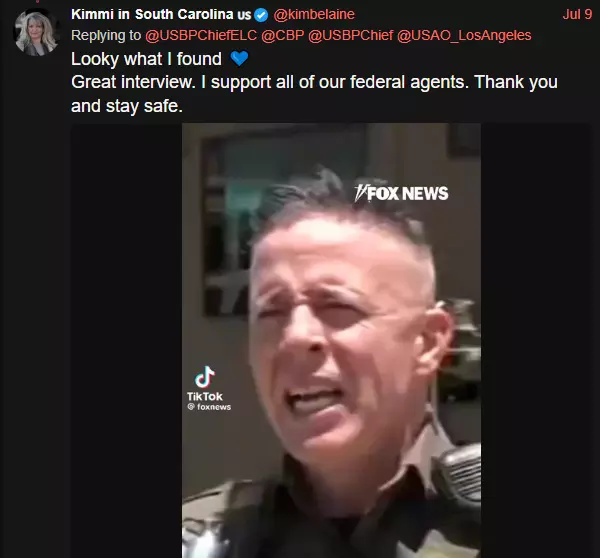Click the blue heart emoji
Screen dimensions: 600x558
point(240,59)
